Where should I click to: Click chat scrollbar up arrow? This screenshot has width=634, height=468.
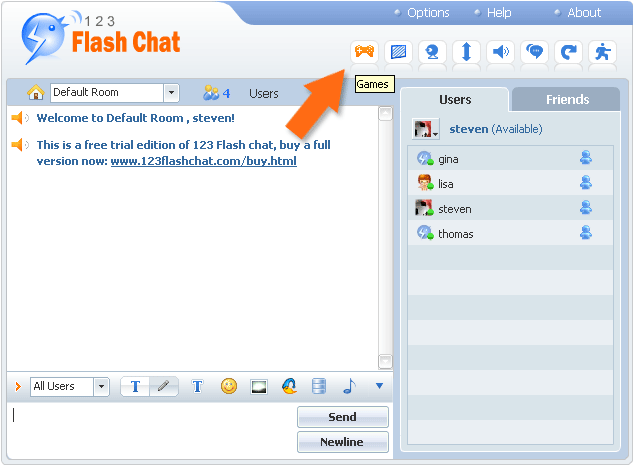pos(385,114)
